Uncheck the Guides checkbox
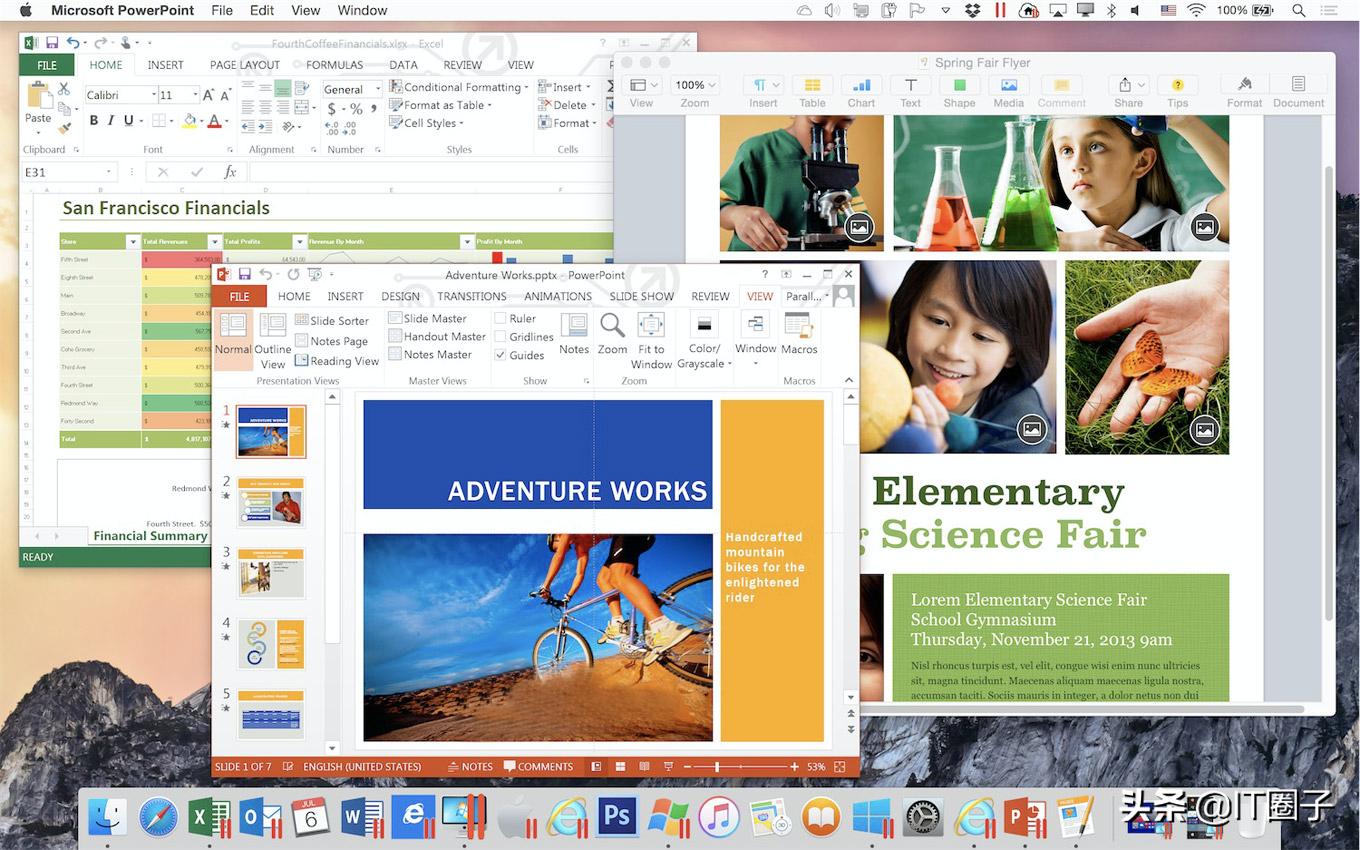The height and width of the screenshot is (850, 1360). point(503,355)
